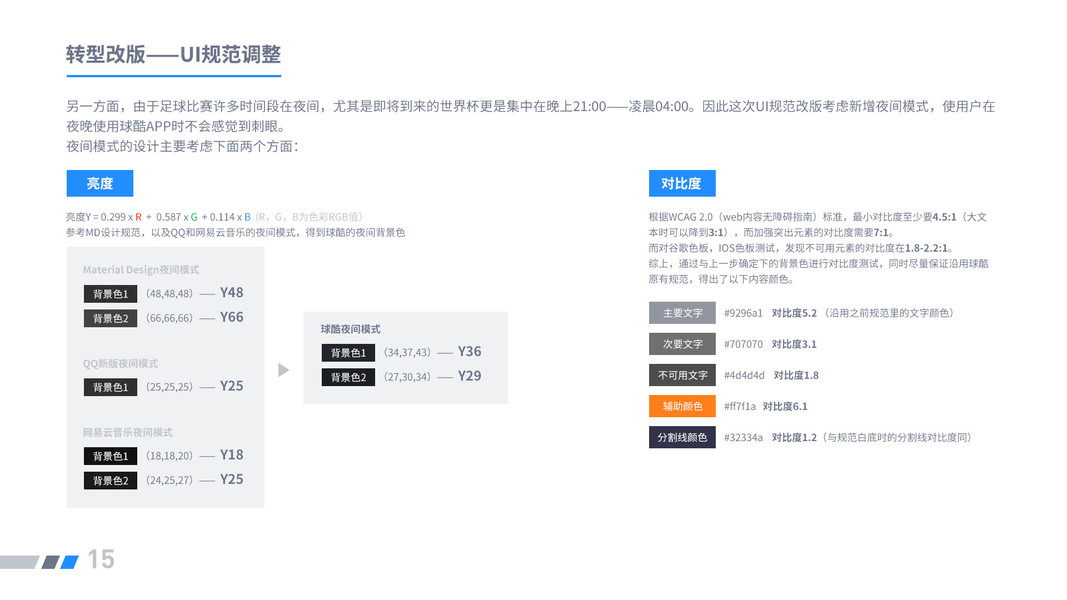Click the 对比度5.2 text

(794, 313)
